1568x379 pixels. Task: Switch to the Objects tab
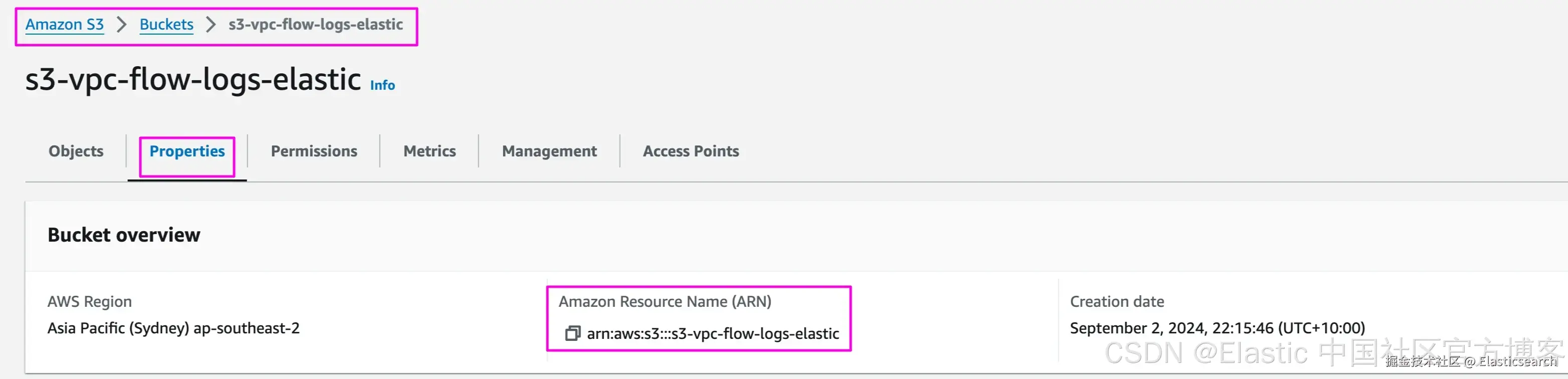76,151
